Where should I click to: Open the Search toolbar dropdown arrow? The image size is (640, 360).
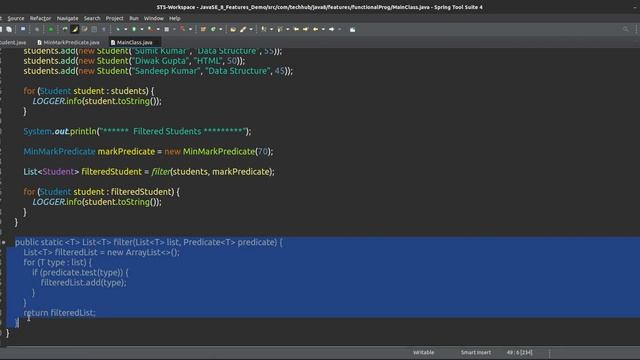[x=251, y=29]
